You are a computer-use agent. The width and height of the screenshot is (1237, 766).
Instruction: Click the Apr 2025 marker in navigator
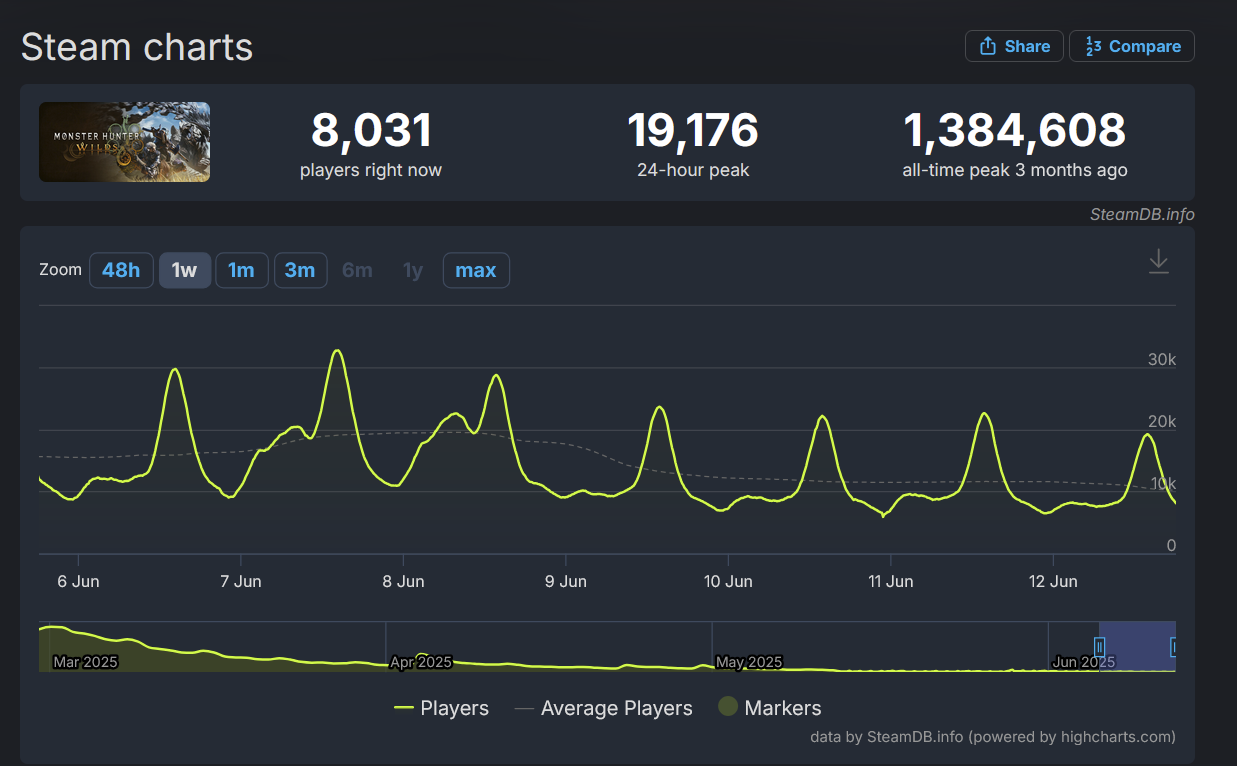click(x=421, y=661)
